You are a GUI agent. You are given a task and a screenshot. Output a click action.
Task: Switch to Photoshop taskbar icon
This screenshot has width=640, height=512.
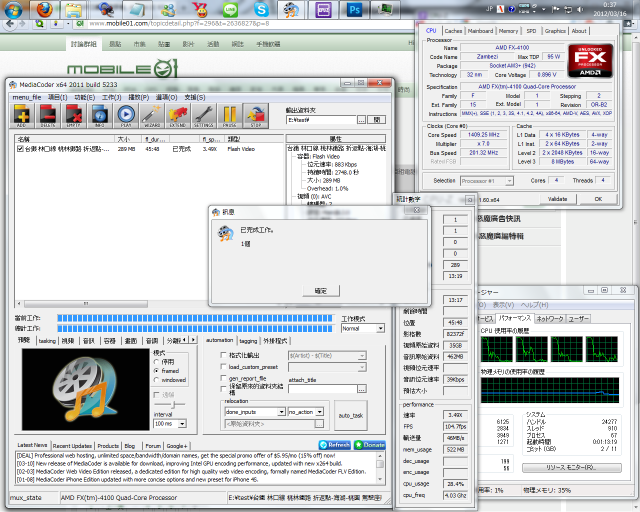click(354, 10)
